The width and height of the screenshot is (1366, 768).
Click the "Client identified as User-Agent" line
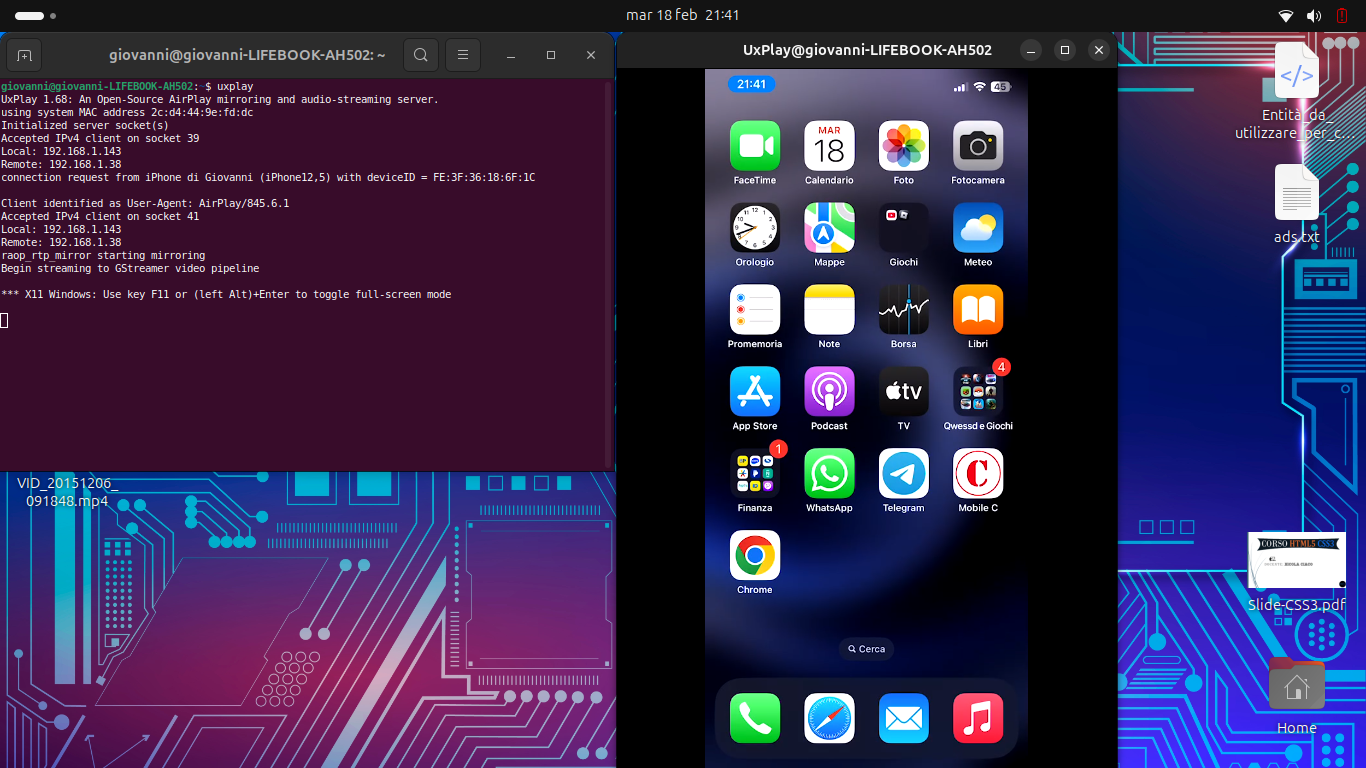tap(145, 203)
